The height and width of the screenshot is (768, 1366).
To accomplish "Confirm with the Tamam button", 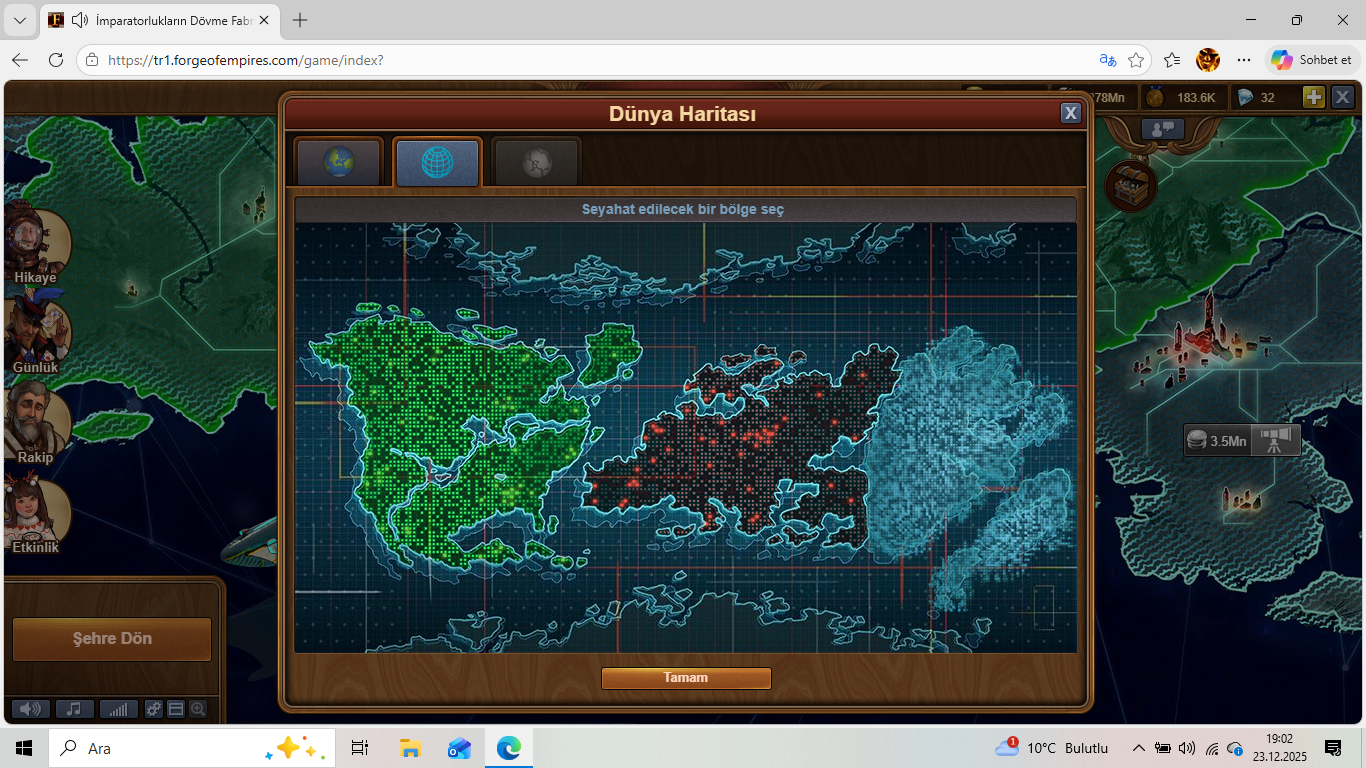I will coord(686,678).
